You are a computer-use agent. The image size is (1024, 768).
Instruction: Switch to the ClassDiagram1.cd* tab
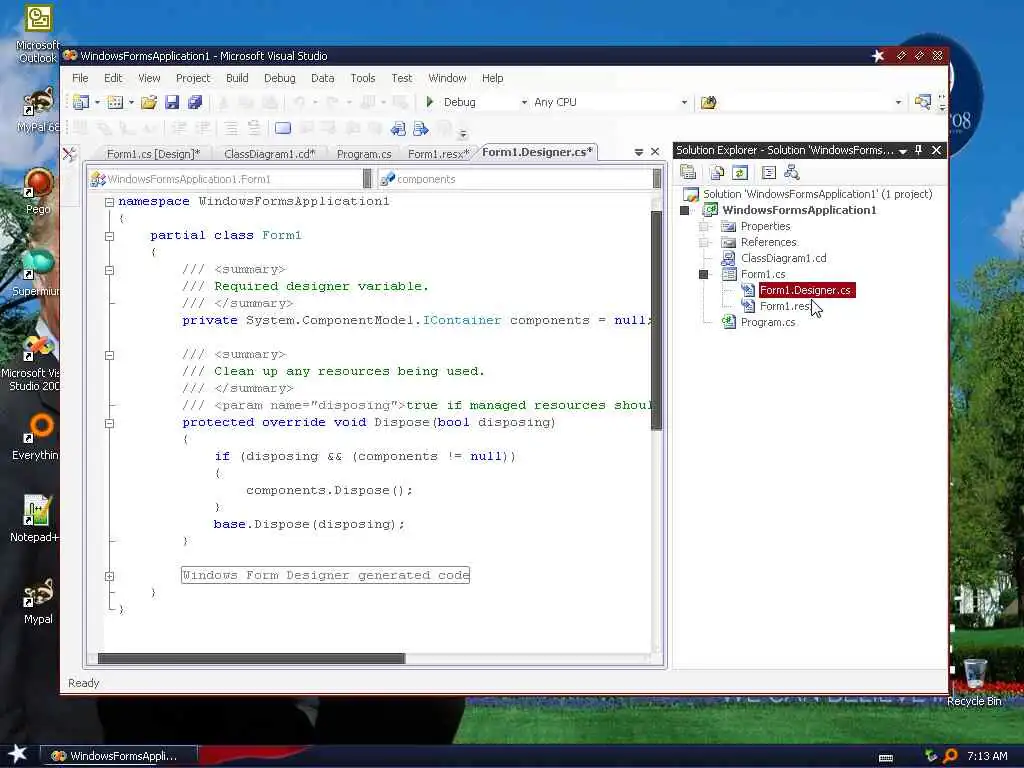click(270, 154)
